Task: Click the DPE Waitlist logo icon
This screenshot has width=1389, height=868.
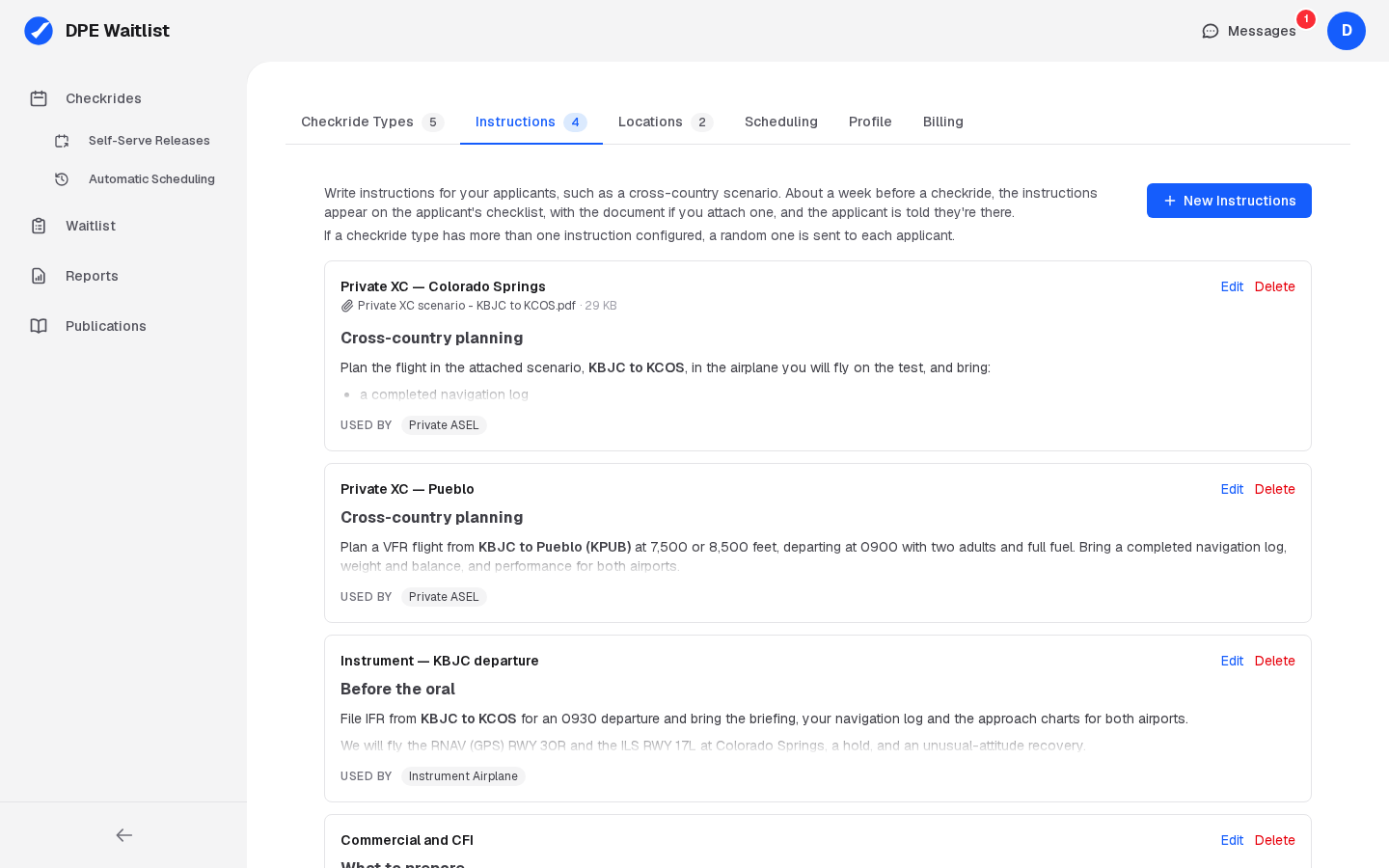Action: 39,31
